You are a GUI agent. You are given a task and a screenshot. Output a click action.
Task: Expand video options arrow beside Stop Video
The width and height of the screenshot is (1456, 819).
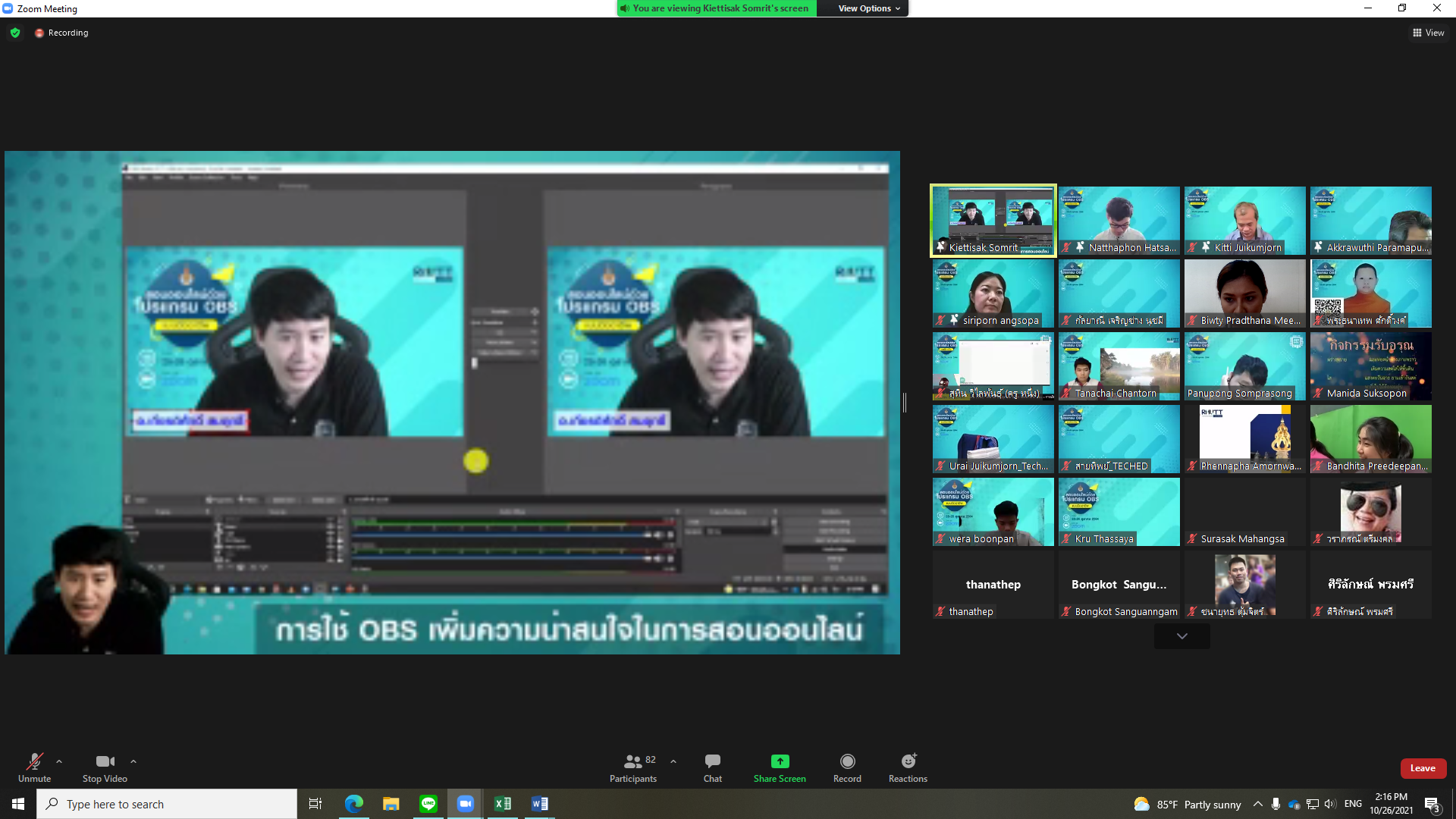(133, 761)
